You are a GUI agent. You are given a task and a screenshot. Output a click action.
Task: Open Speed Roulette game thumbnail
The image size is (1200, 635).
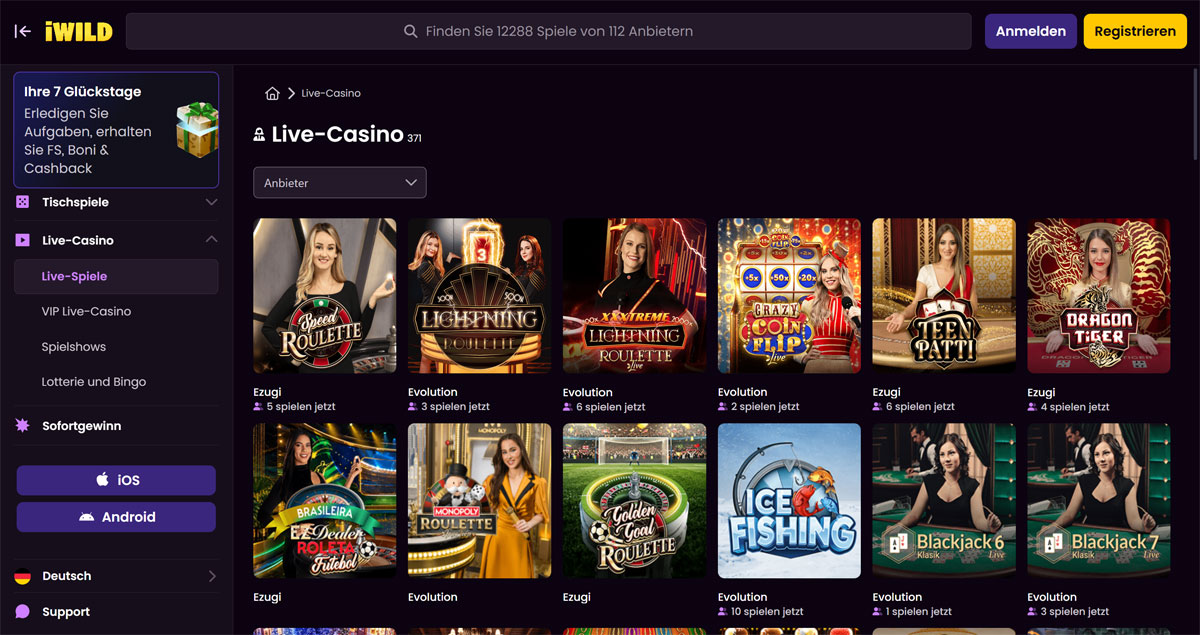(325, 296)
